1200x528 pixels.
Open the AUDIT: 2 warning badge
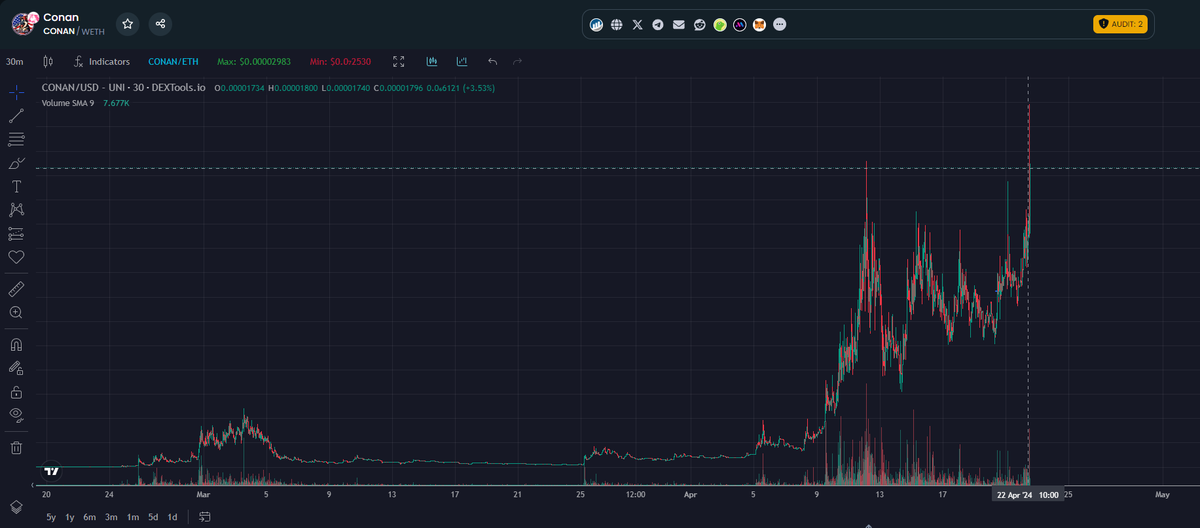tap(1120, 24)
